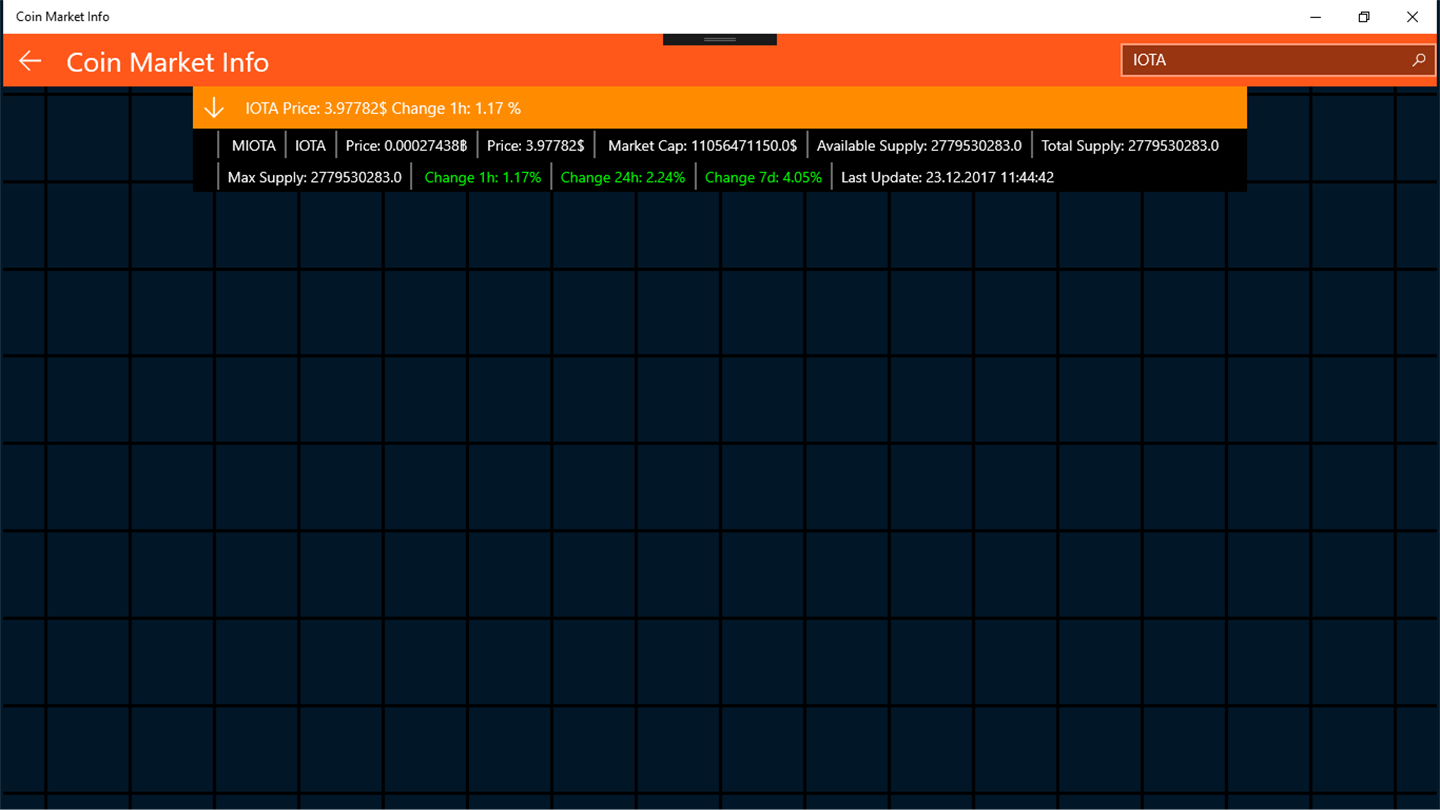The height and width of the screenshot is (810, 1440).
Task: Select Change 7d: 4.05% cell
Action: pyautogui.click(x=763, y=178)
